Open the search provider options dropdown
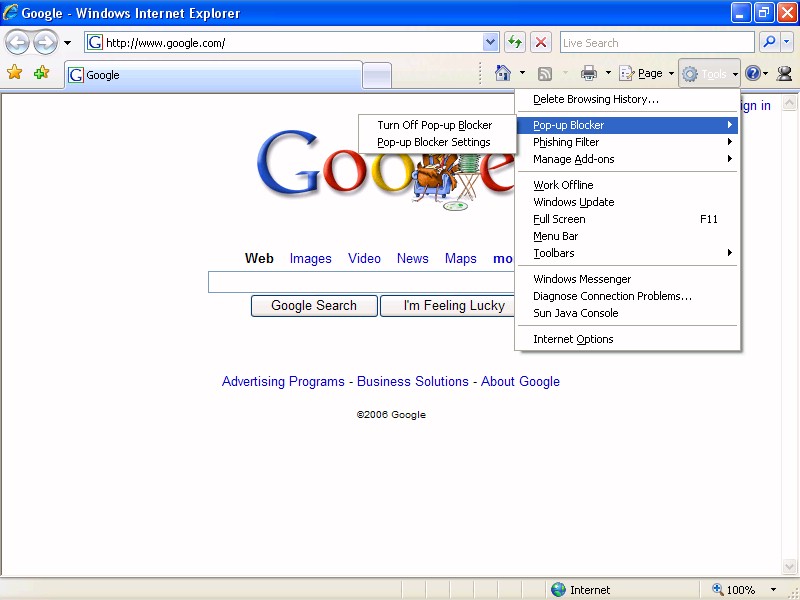Image resolution: width=800 pixels, height=600 pixels. (x=786, y=42)
